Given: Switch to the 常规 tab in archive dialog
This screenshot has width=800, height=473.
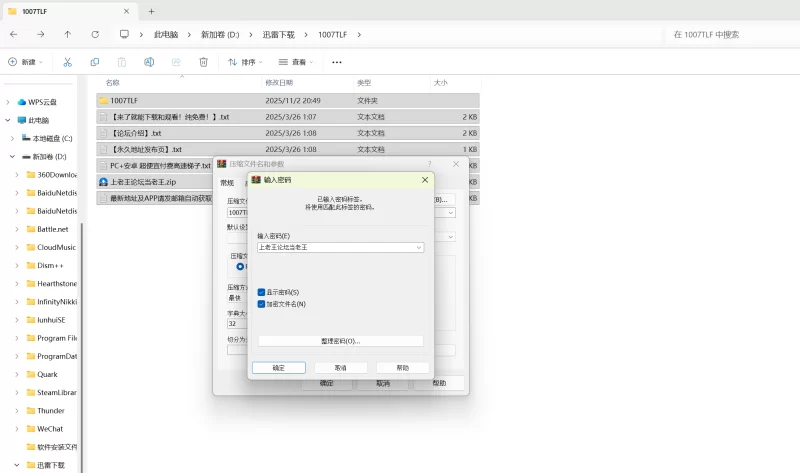Looking at the screenshot, I should click(227, 183).
